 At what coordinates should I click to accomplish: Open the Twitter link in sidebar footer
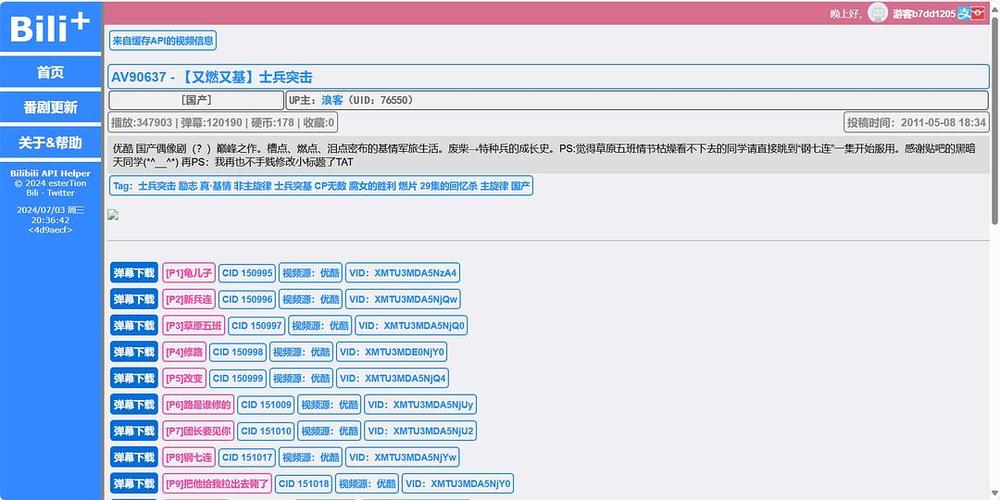point(61,193)
